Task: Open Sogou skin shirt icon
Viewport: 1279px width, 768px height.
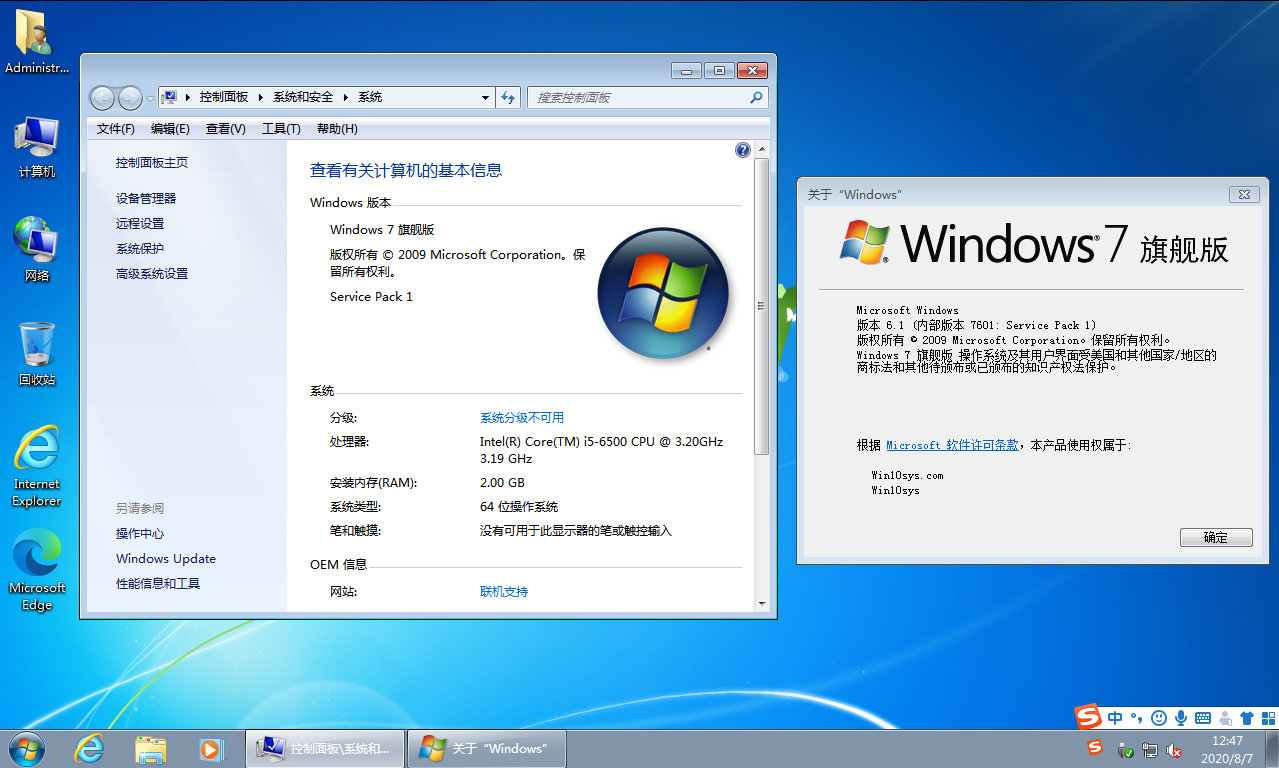Action: click(1247, 718)
